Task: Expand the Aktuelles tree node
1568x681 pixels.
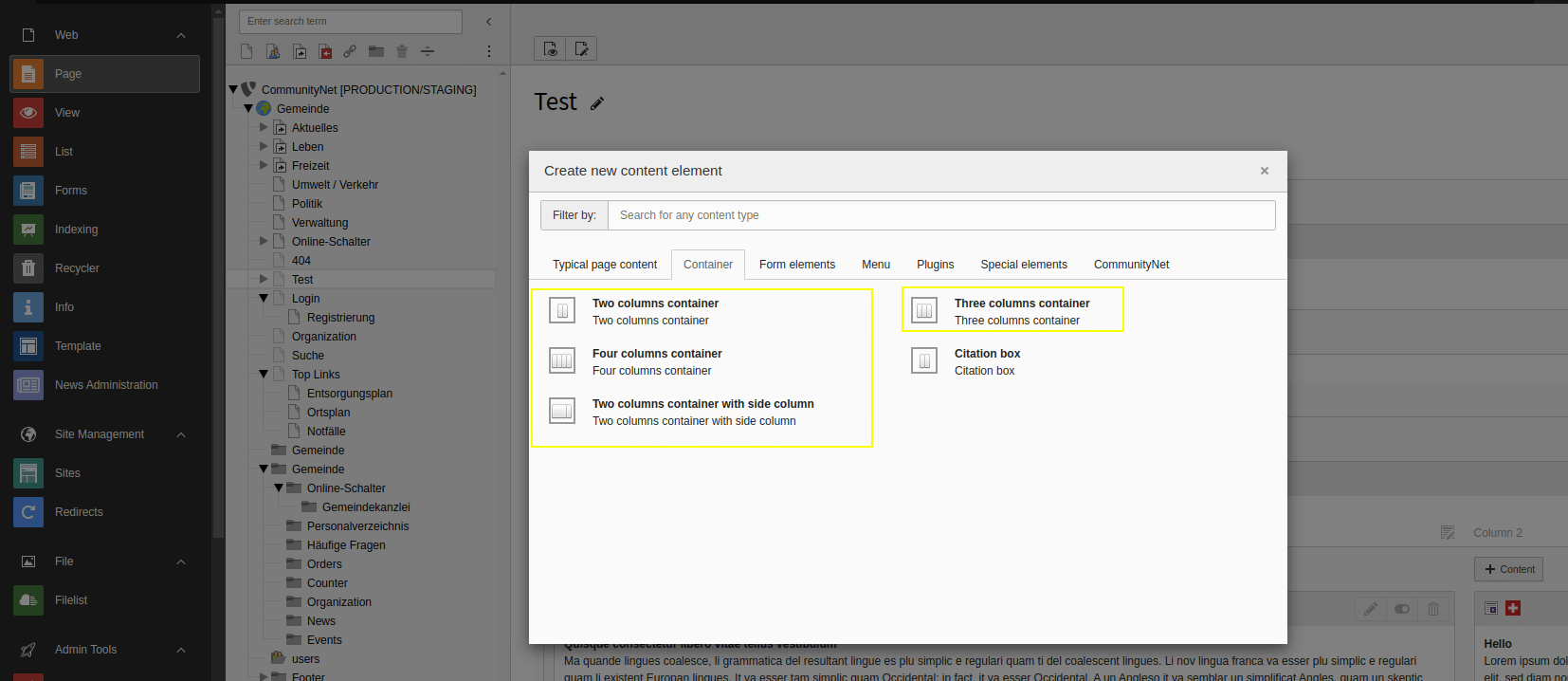Action: point(264,127)
